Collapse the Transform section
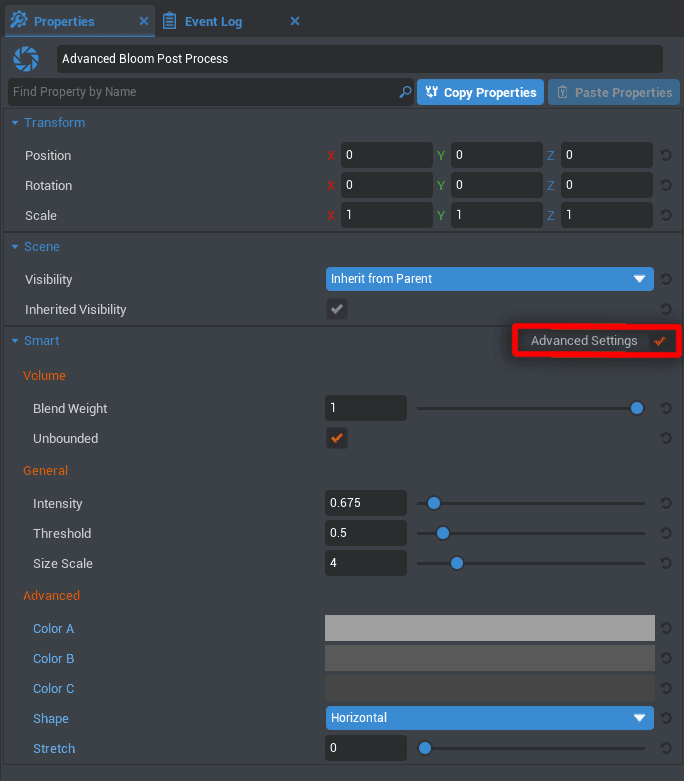Image resolution: width=684 pixels, height=781 pixels. (x=15, y=123)
